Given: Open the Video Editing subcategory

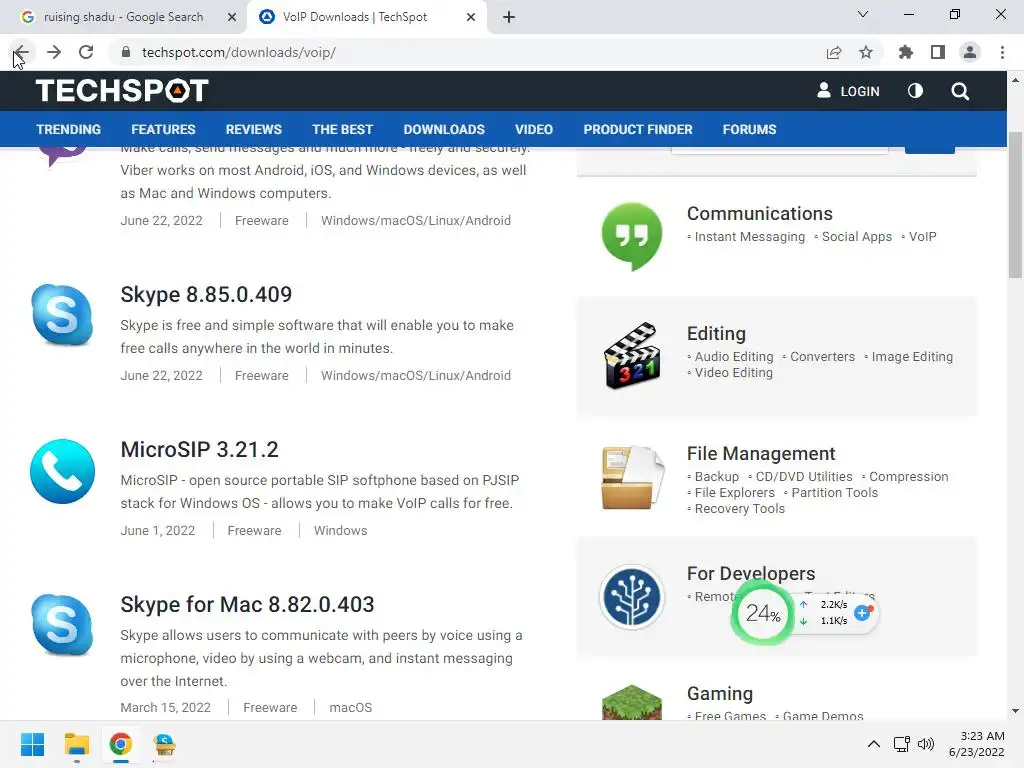Looking at the screenshot, I should click(x=733, y=372).
